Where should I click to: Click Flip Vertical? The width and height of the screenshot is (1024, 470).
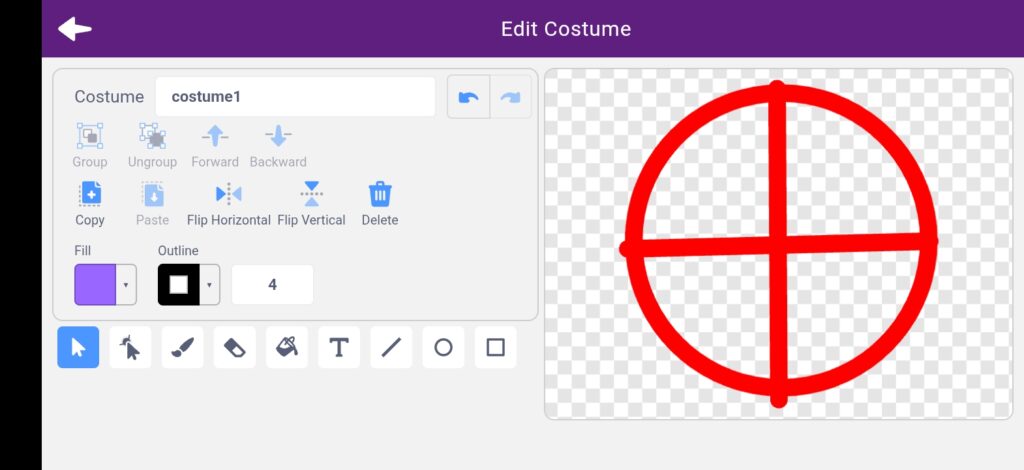pos(311,203)
